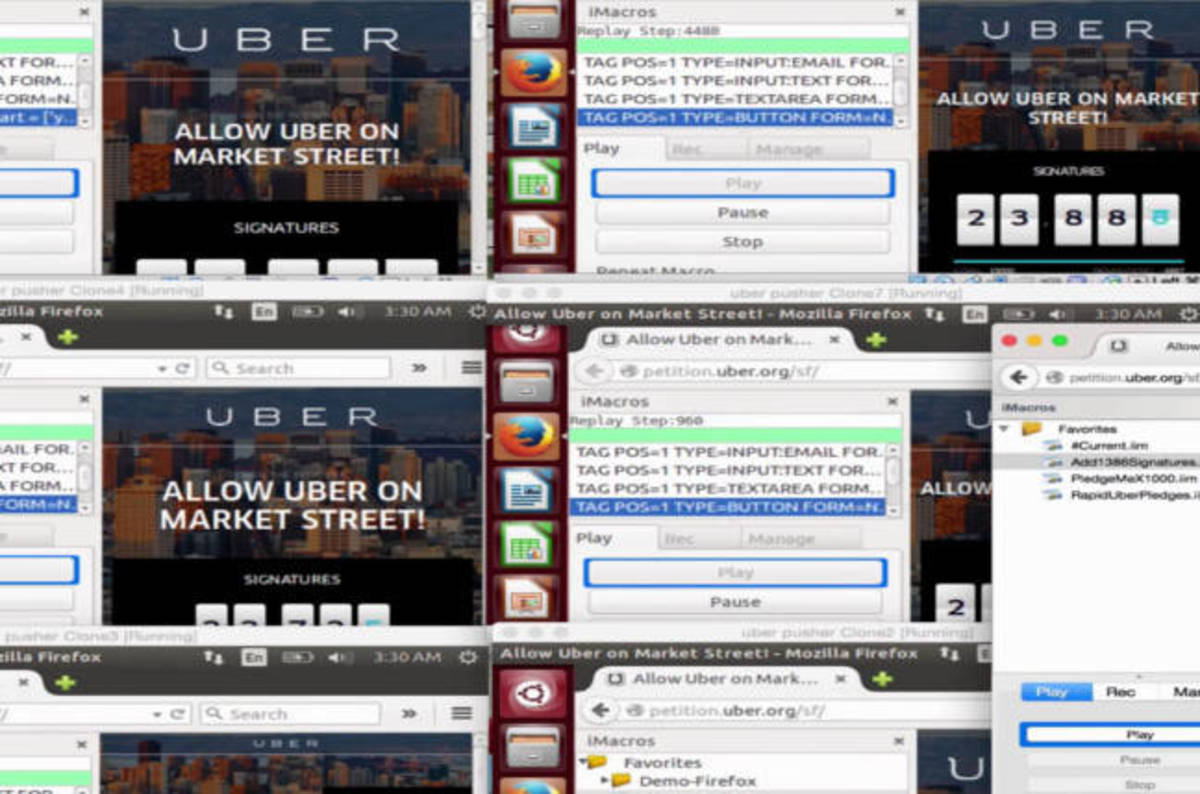This screenshot has width=1200, height=794.
Task: Switch to Rec tab in macOS iMacros panel
Action: (1120, 691)
